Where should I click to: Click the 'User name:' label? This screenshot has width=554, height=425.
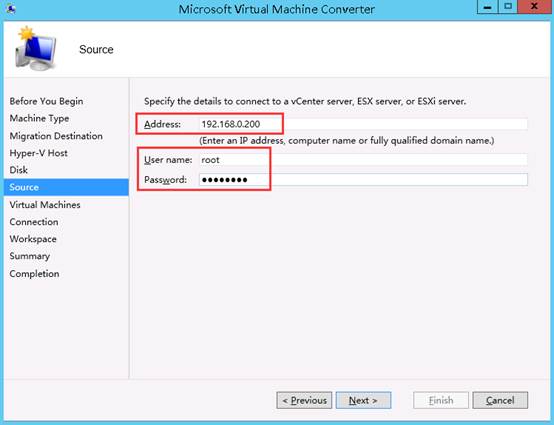coord(168,160)
